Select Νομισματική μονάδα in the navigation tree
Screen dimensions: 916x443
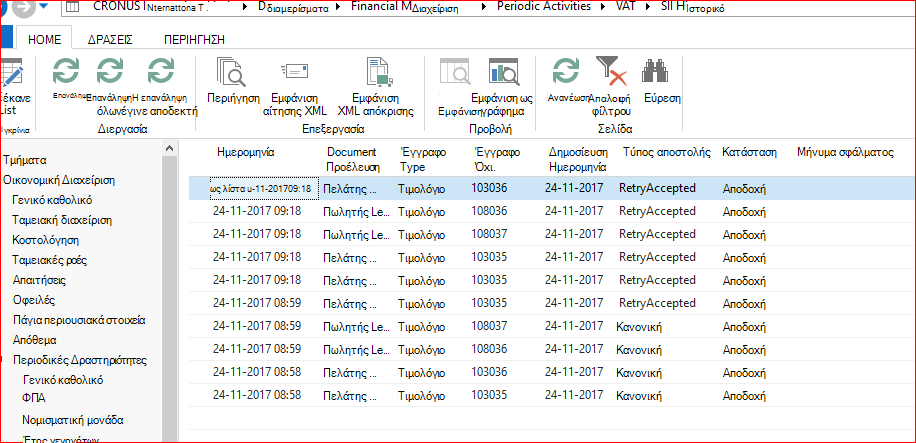coord(73,420)
